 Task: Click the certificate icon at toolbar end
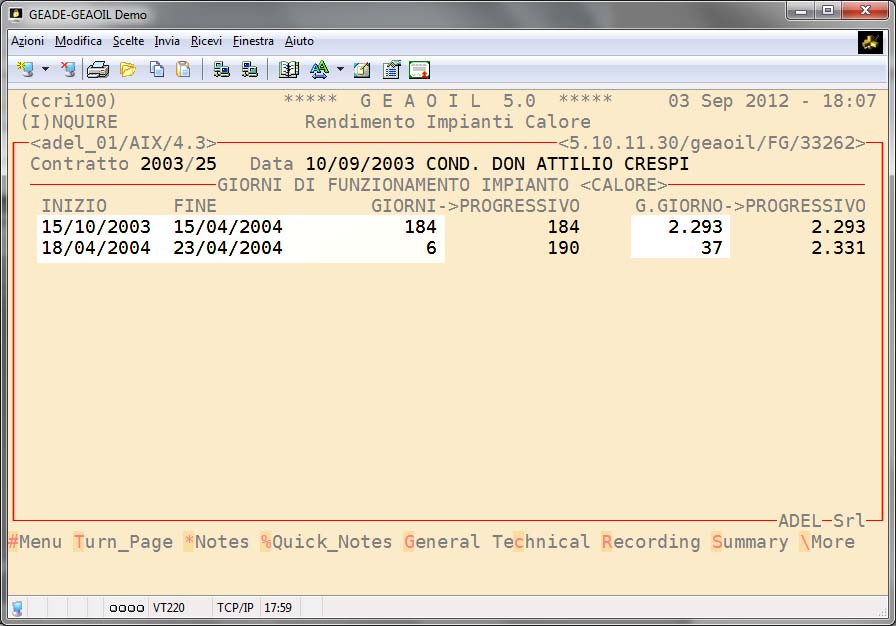419,70
